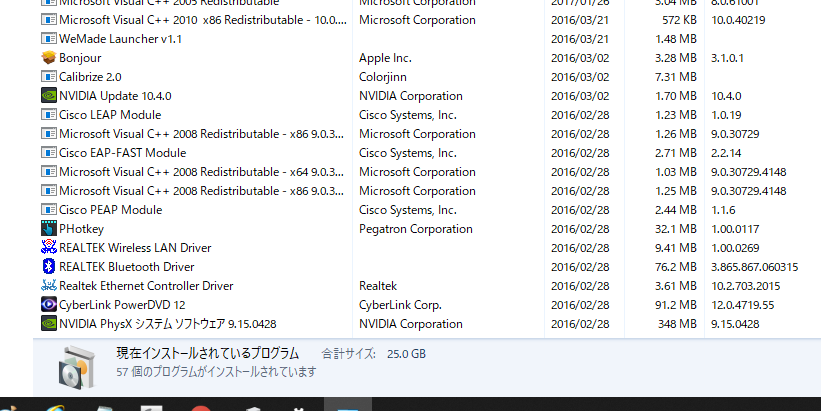This screenshot has height=411, width=821.
Task: Click the 57 個のプログラムがインストールされています text
Action: (x=216, y=372)
